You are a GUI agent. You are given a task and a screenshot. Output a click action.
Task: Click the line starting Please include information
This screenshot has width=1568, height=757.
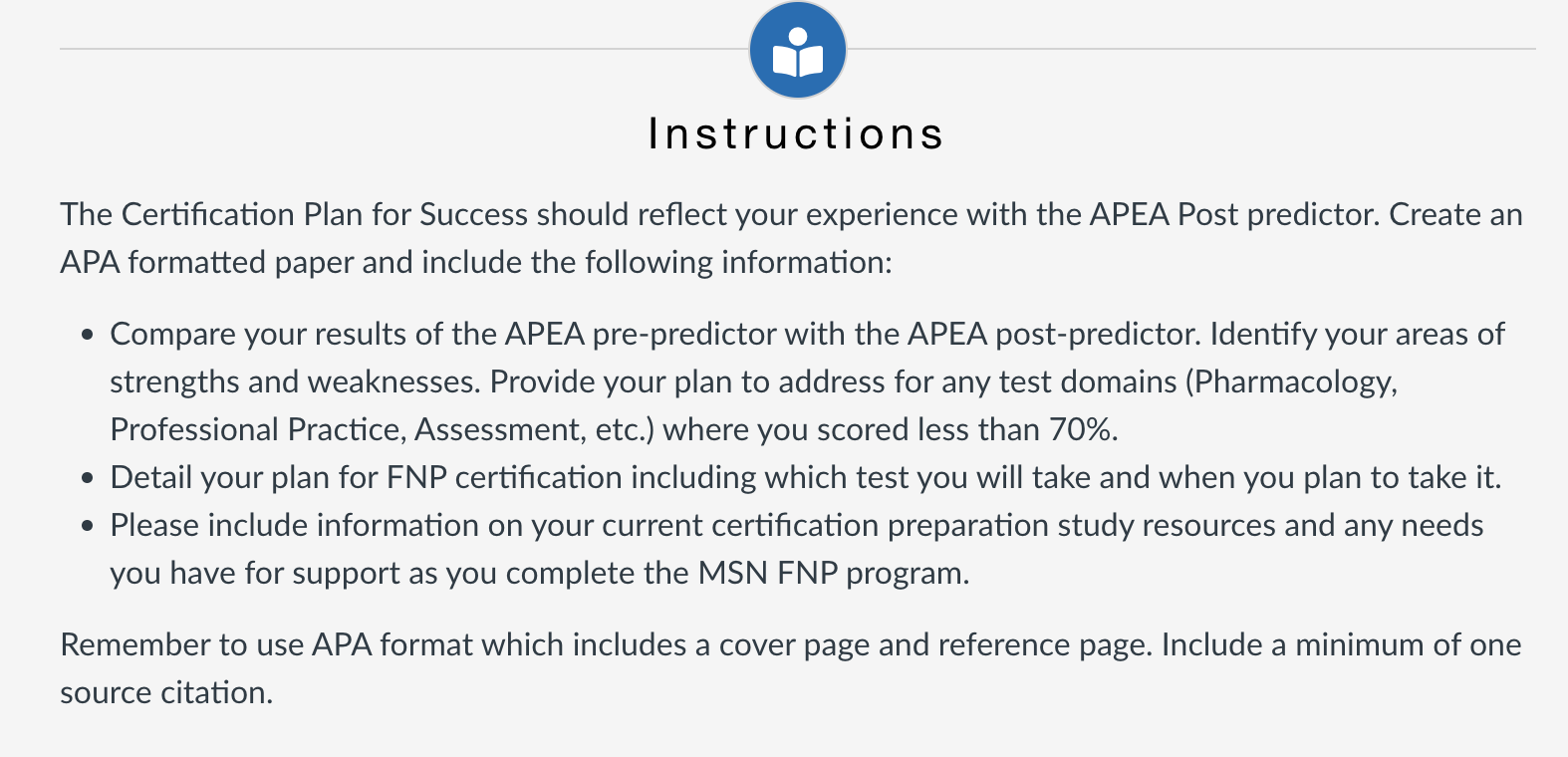pyautogui.click(x=797, y=525)
